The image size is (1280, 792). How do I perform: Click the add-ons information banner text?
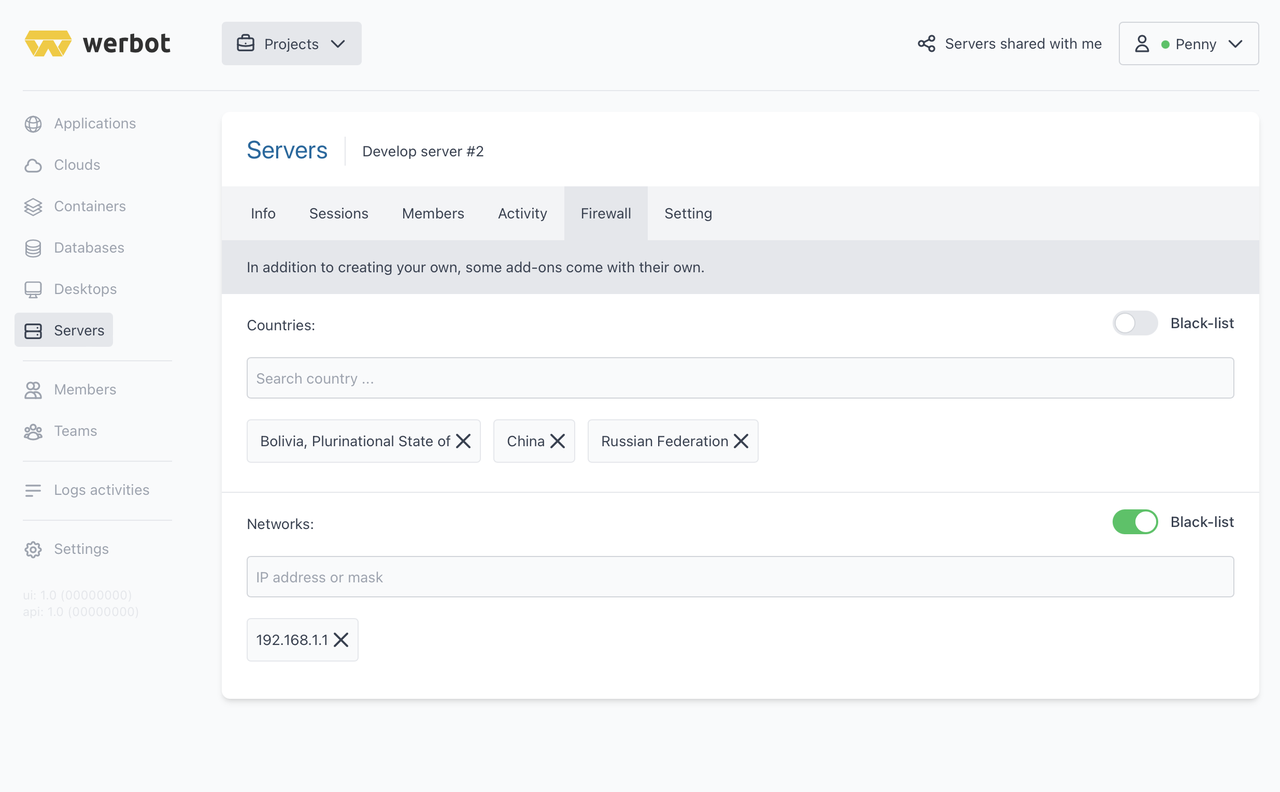coord(476,267)
